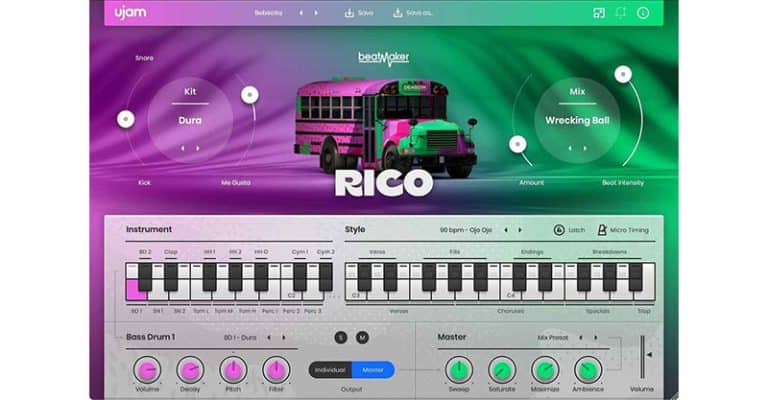This screenshot has height=400, width=768.
Task: Click the Me Gusta slider handle on the Kit dial
Action: point(250,95)
